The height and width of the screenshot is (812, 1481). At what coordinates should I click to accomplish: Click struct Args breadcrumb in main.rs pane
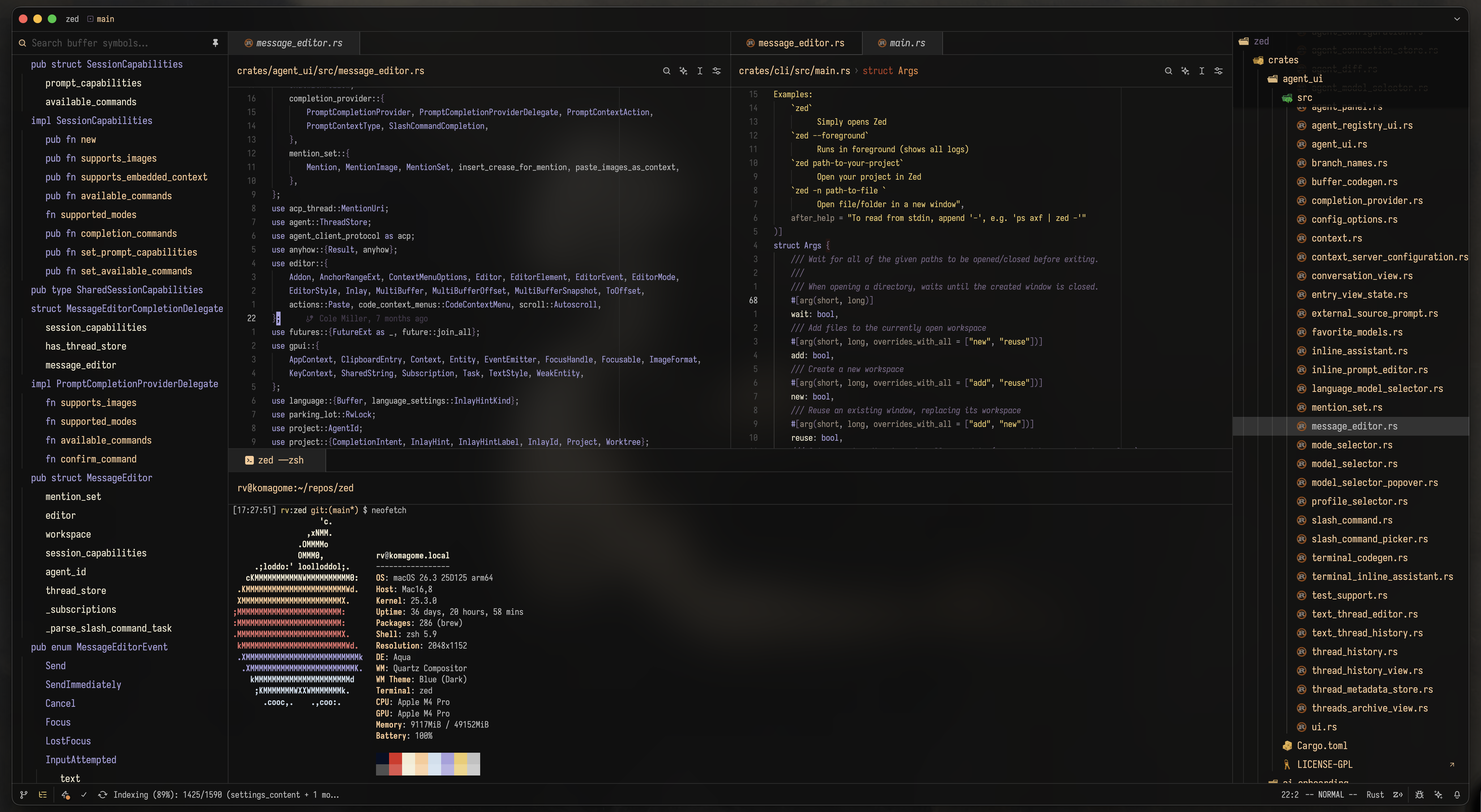point(890,71)
